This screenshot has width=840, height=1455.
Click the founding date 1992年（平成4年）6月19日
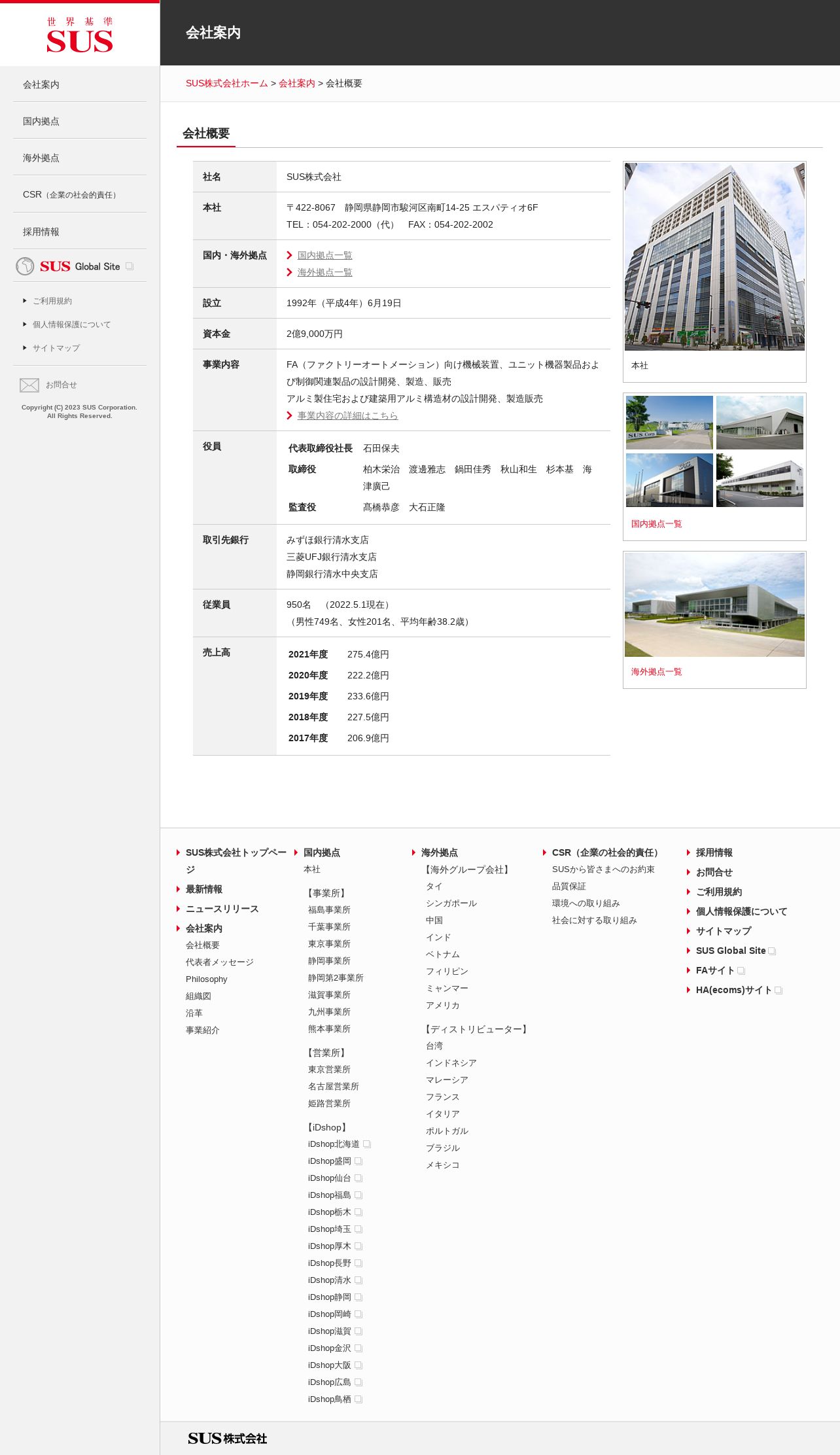point(344,303)
